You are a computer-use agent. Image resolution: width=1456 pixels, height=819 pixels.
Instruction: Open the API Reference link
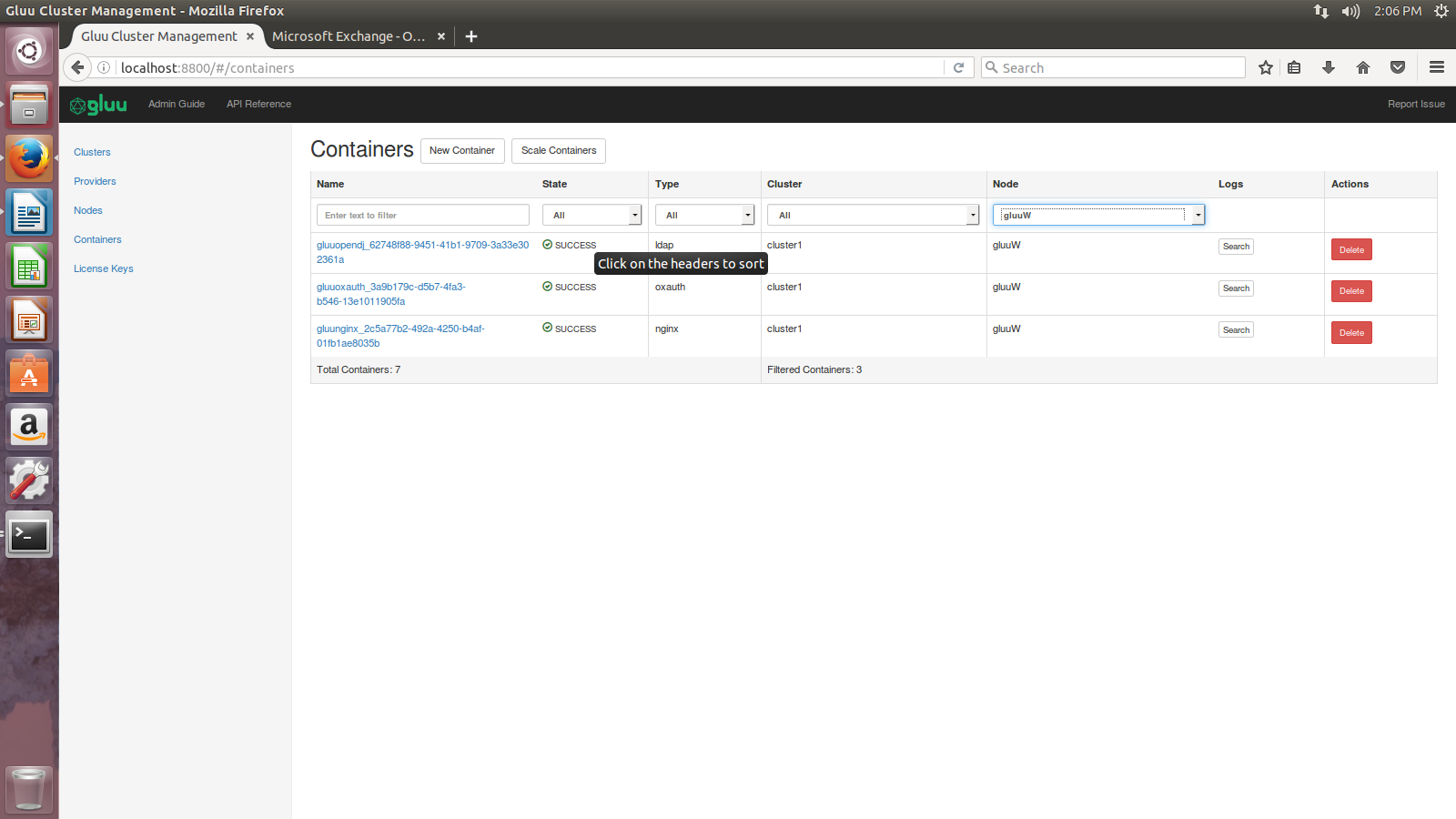tap(259, 104)
